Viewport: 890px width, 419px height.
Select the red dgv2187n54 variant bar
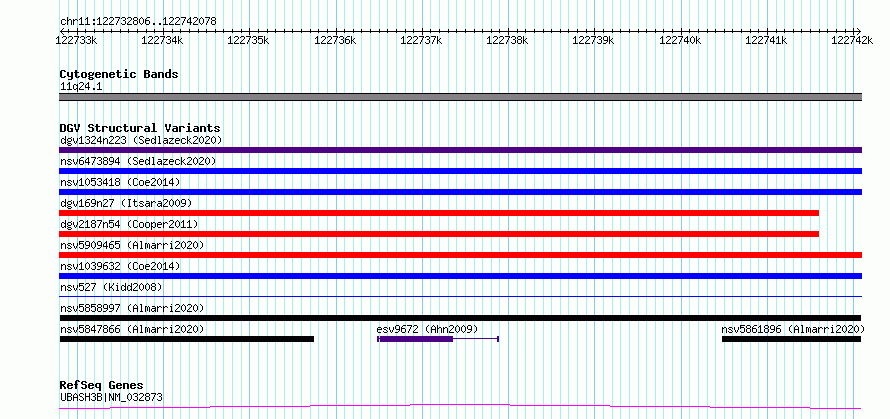[x=439, y=234]
